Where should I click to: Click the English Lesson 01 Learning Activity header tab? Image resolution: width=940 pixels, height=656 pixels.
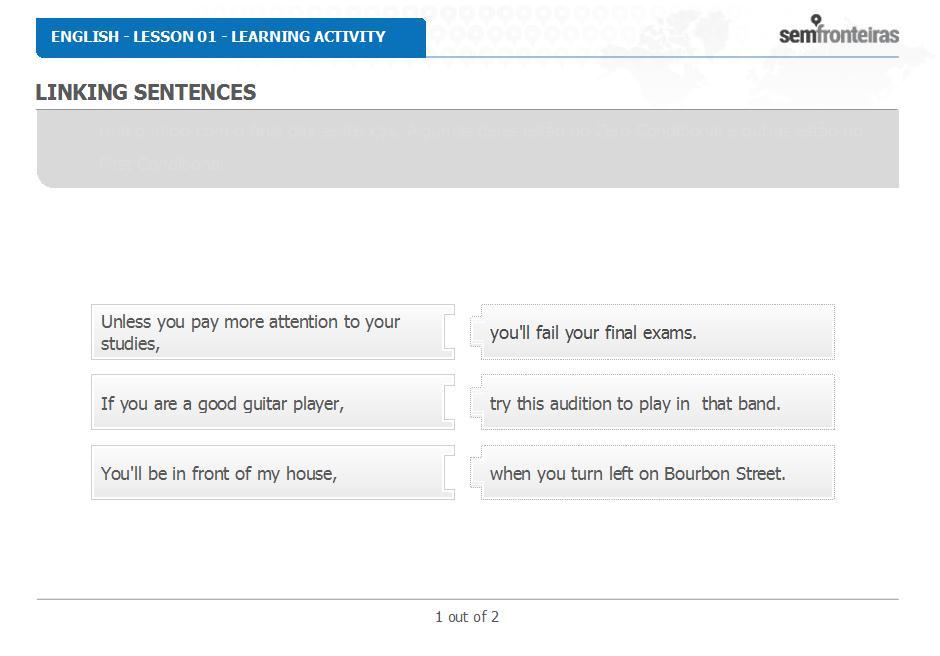coord(231,37)
